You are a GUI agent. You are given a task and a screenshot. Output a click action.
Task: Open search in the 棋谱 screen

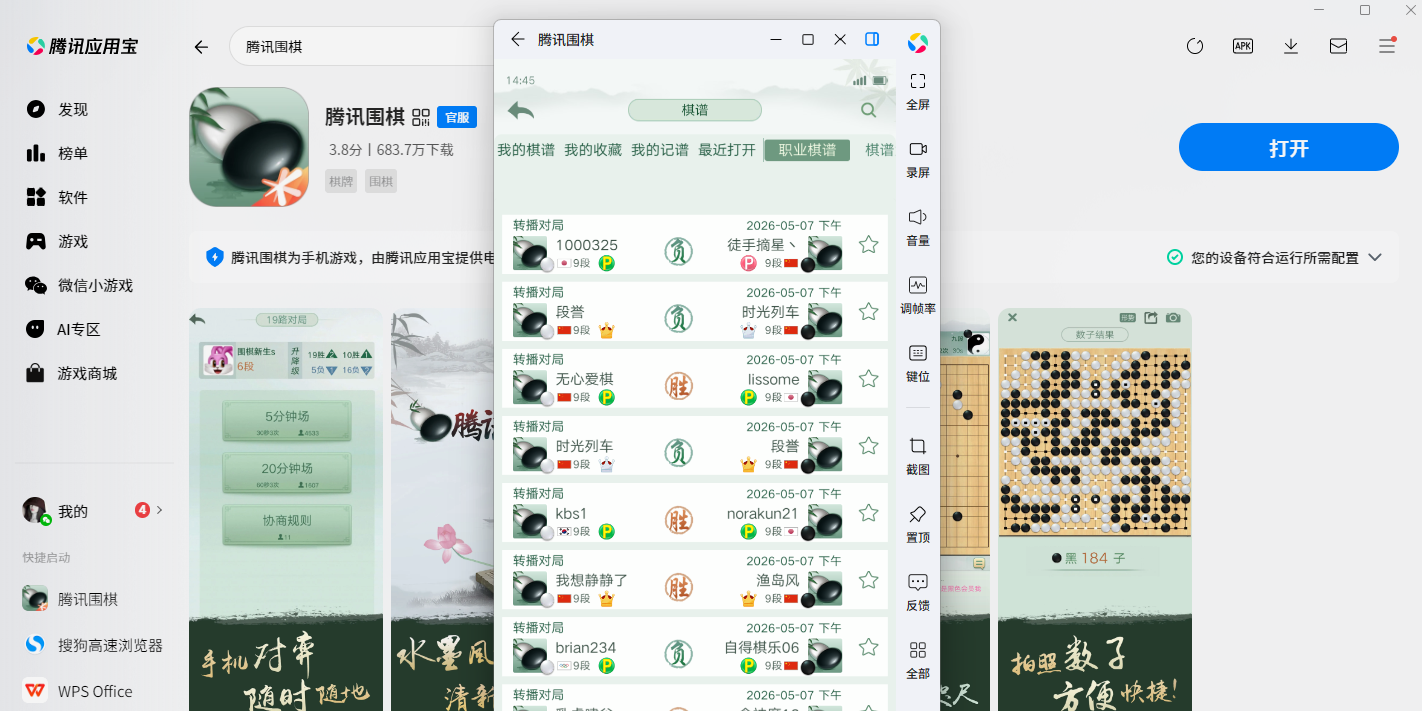pos(868,111)
